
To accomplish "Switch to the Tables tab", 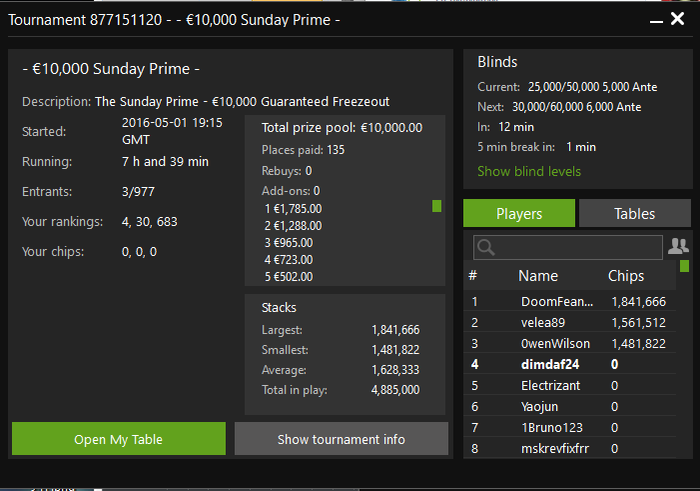I will 634,213.
